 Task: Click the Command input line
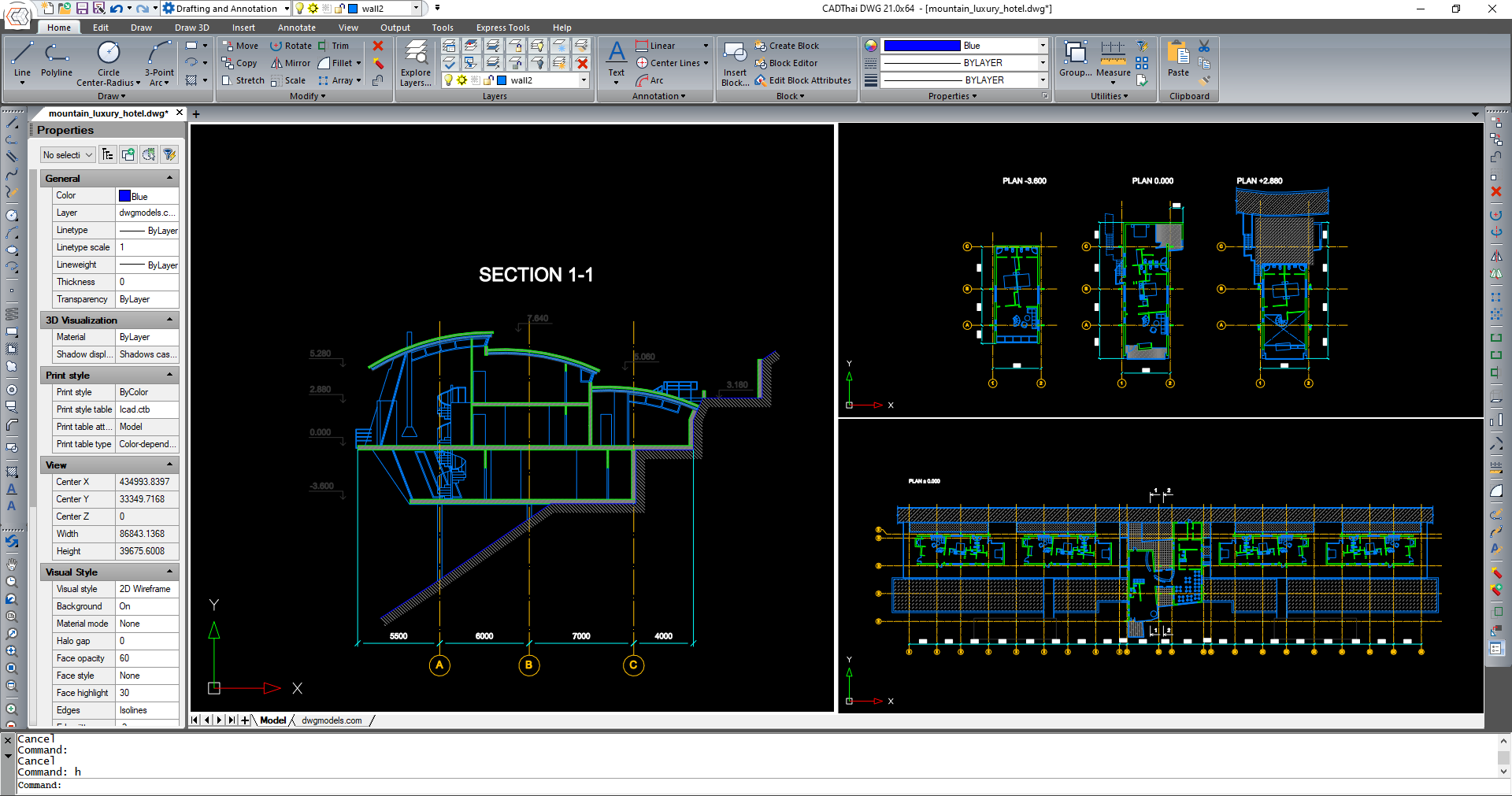coord(756,785)
